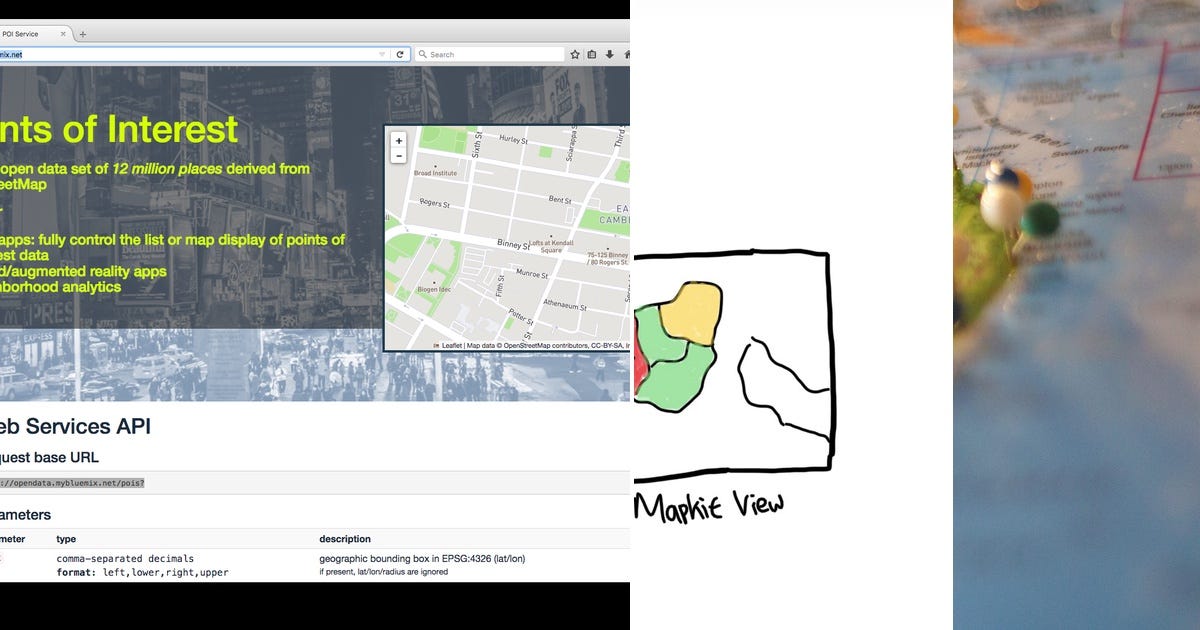Open a new browser tab

(x=82, y=33)
